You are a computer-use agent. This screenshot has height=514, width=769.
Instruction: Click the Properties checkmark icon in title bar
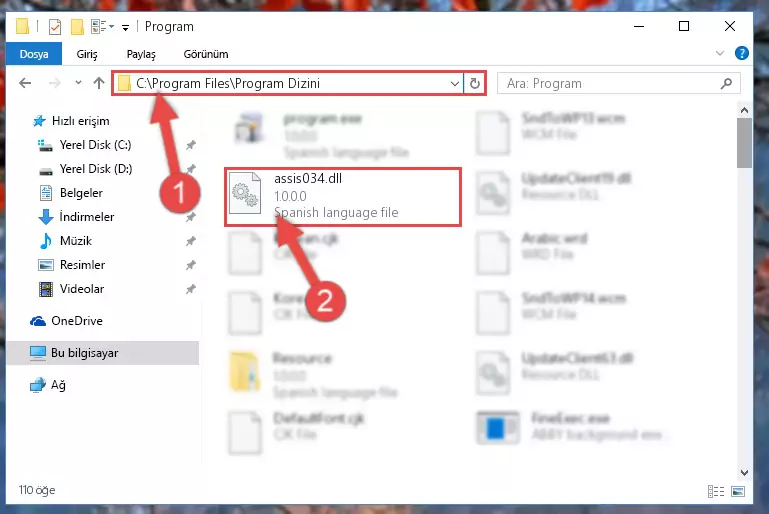55,26
